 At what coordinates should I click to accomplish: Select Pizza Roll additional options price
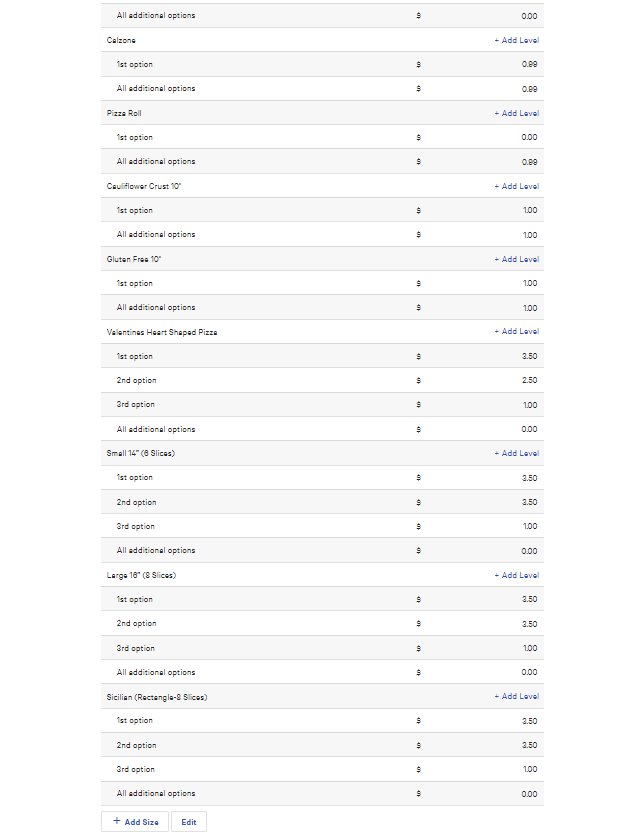point(480,162)
